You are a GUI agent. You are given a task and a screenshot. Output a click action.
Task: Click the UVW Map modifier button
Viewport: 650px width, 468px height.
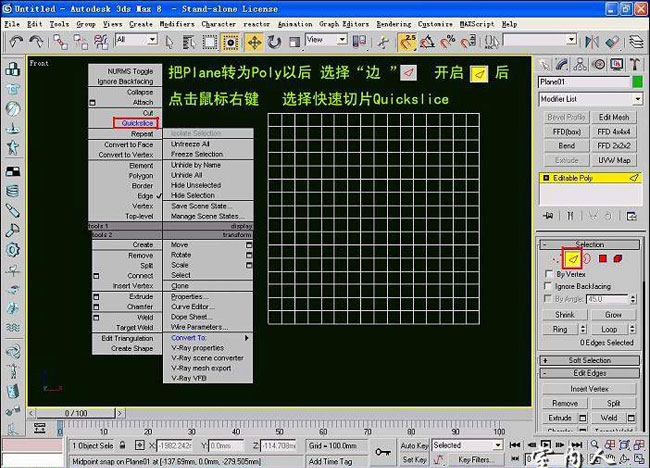click(x=614, y=160)
